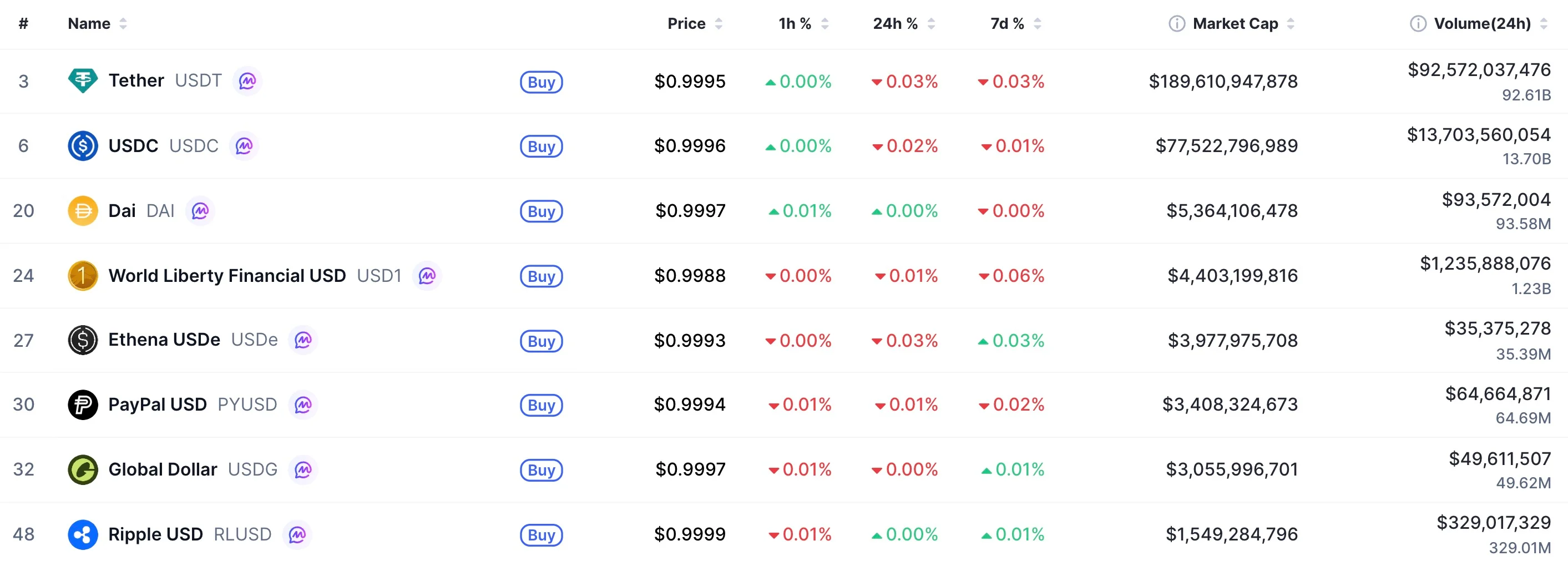The width and height of the screenshot is (1568, 566).
Task: Click the PayPal USD logo icon
Action: [83, 405]
